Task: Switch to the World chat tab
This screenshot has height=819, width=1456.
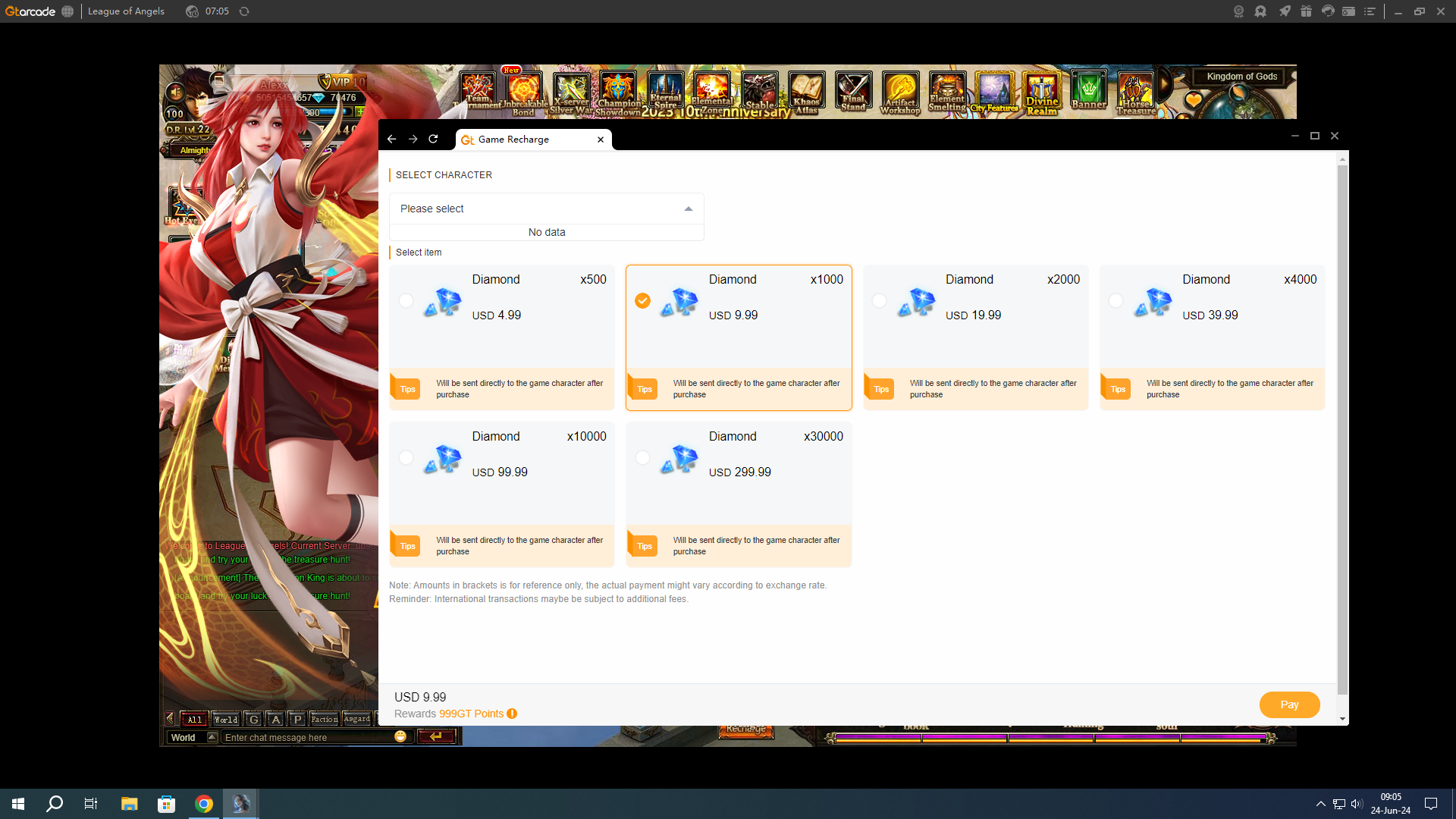Action: (x=226, y=719)
